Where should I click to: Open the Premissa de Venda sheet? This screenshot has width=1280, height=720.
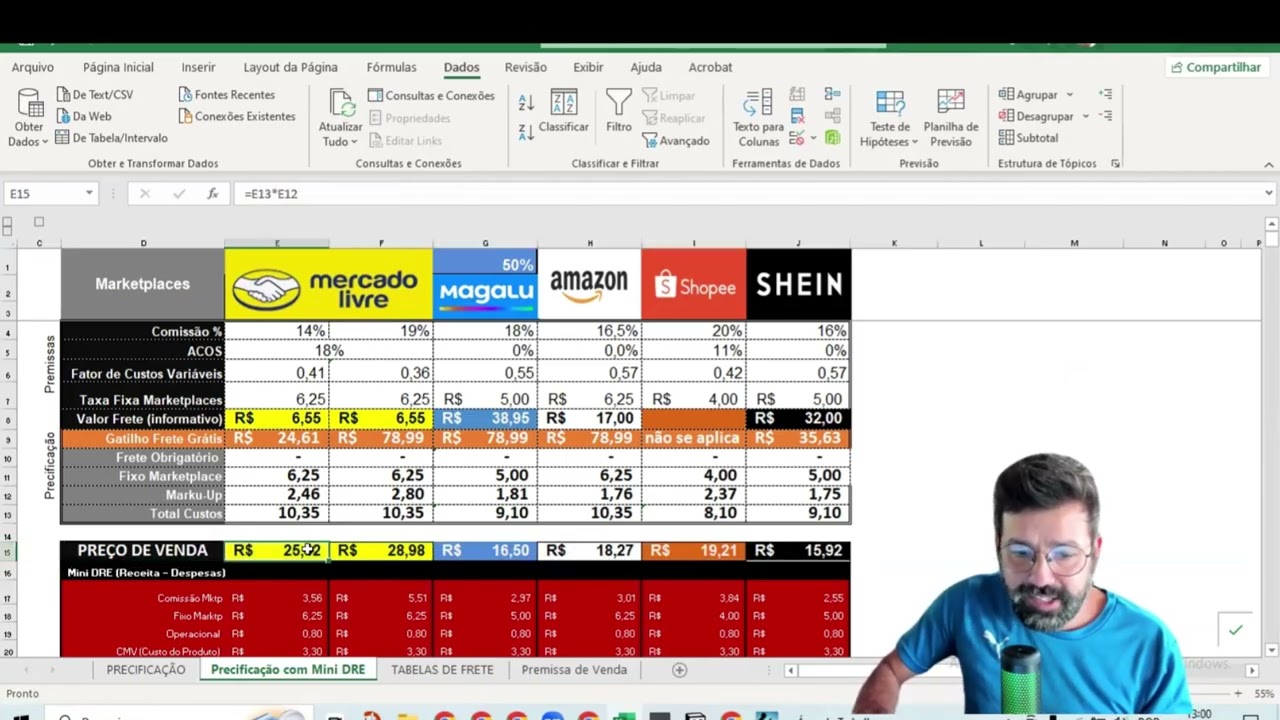[574, 669]
